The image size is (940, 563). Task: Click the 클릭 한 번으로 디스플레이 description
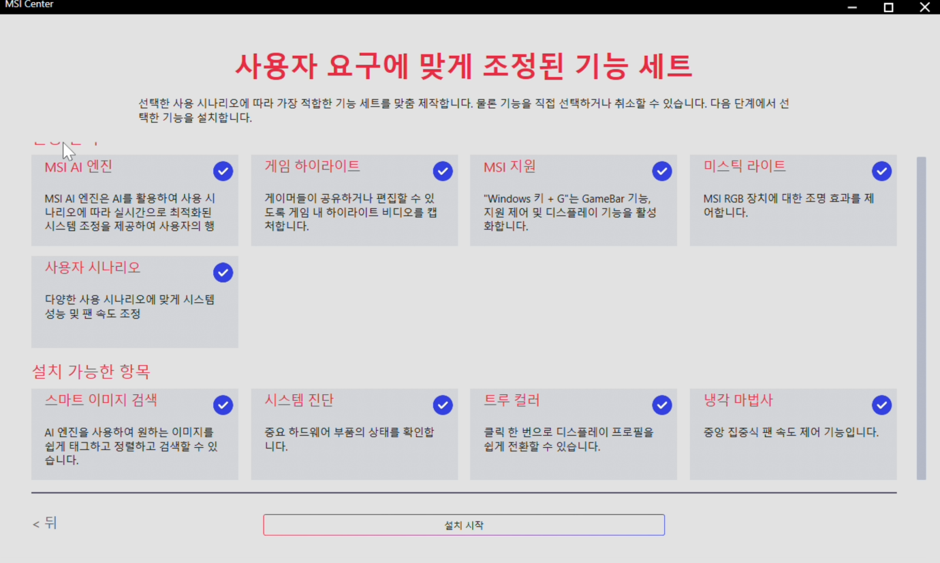coord(568,439)
